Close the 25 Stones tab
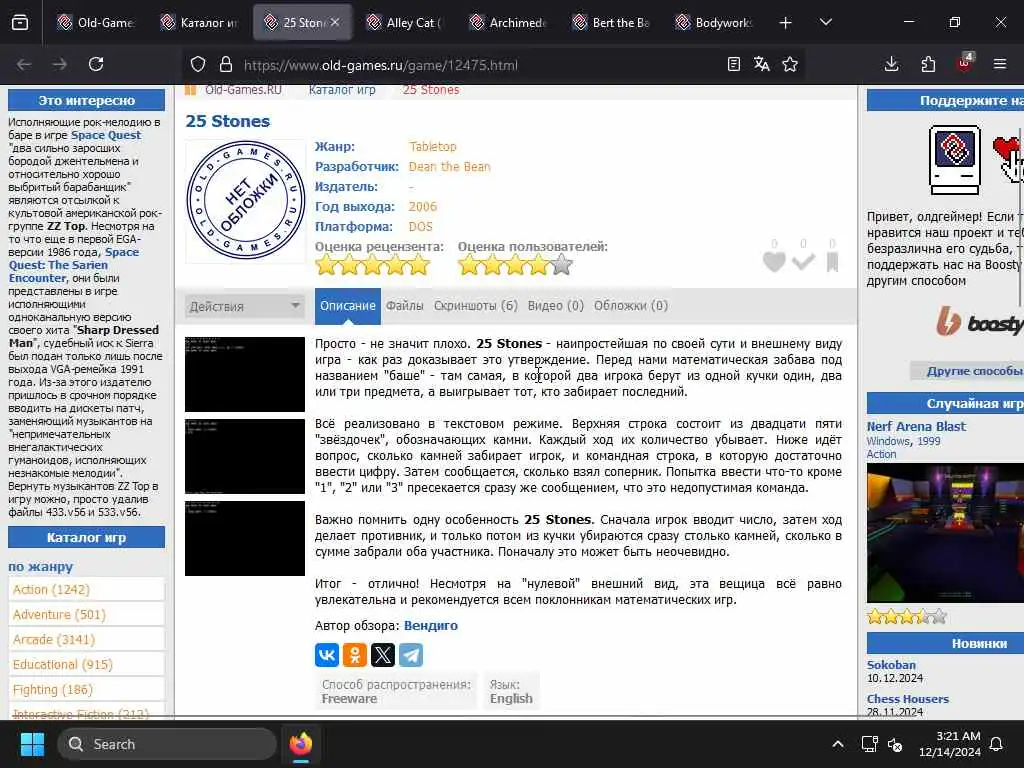 335,22
